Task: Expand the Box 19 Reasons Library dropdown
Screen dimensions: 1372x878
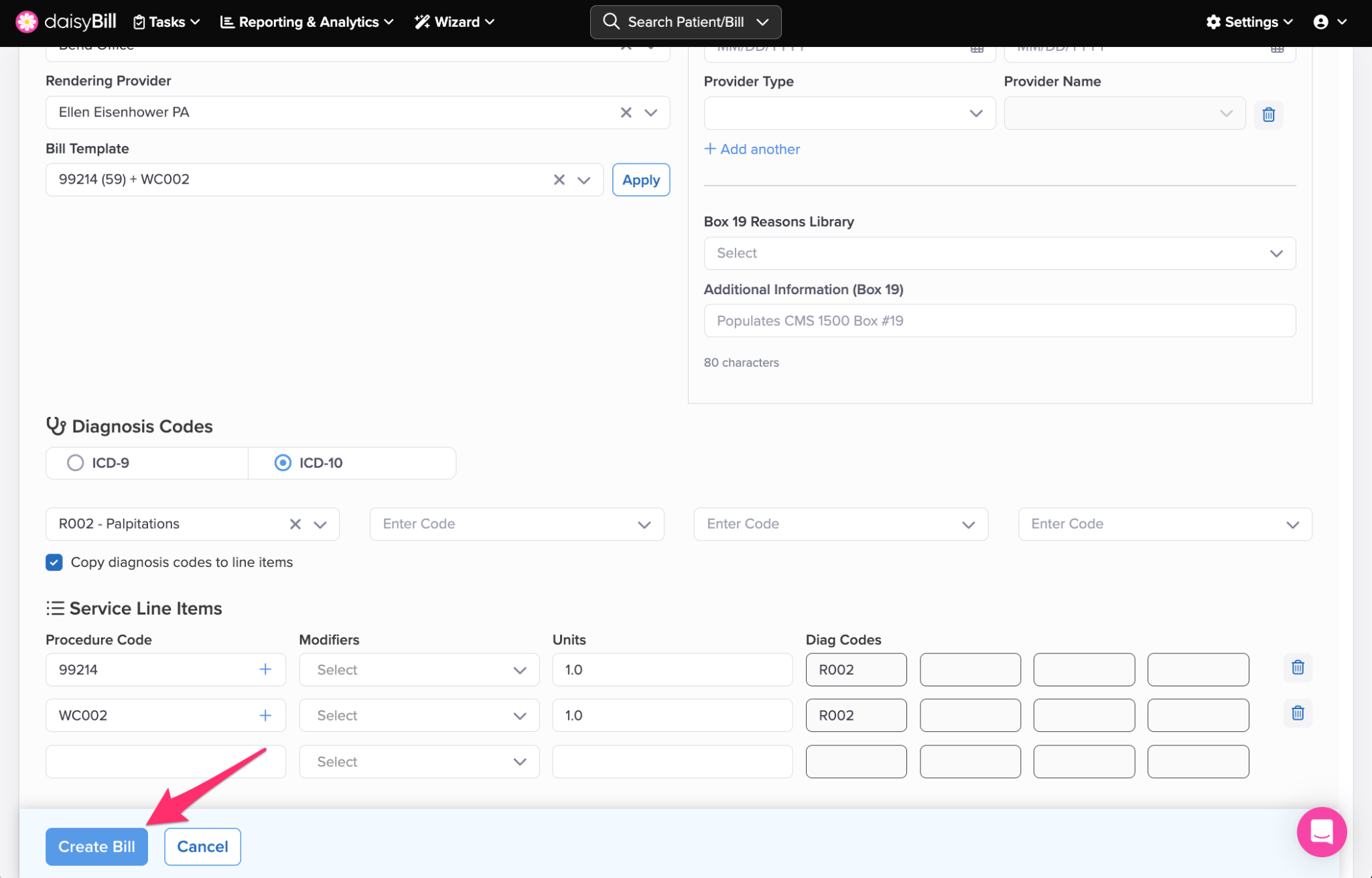Action: pos(999,253)
